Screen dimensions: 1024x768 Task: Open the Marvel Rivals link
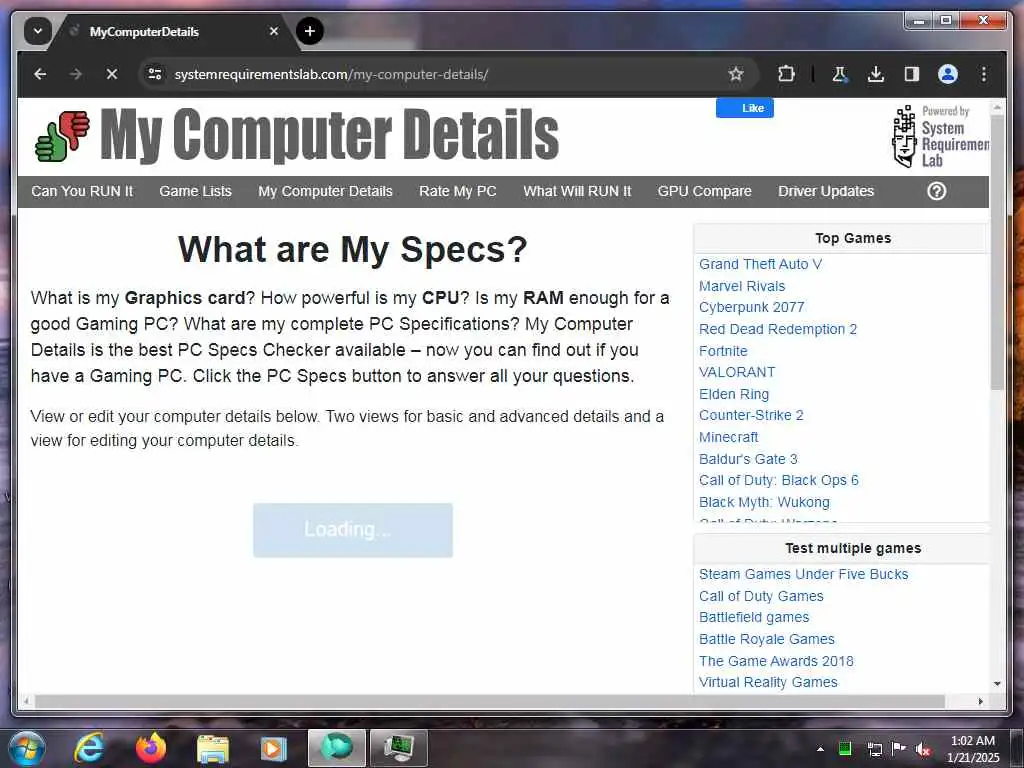tap(742, 286)
